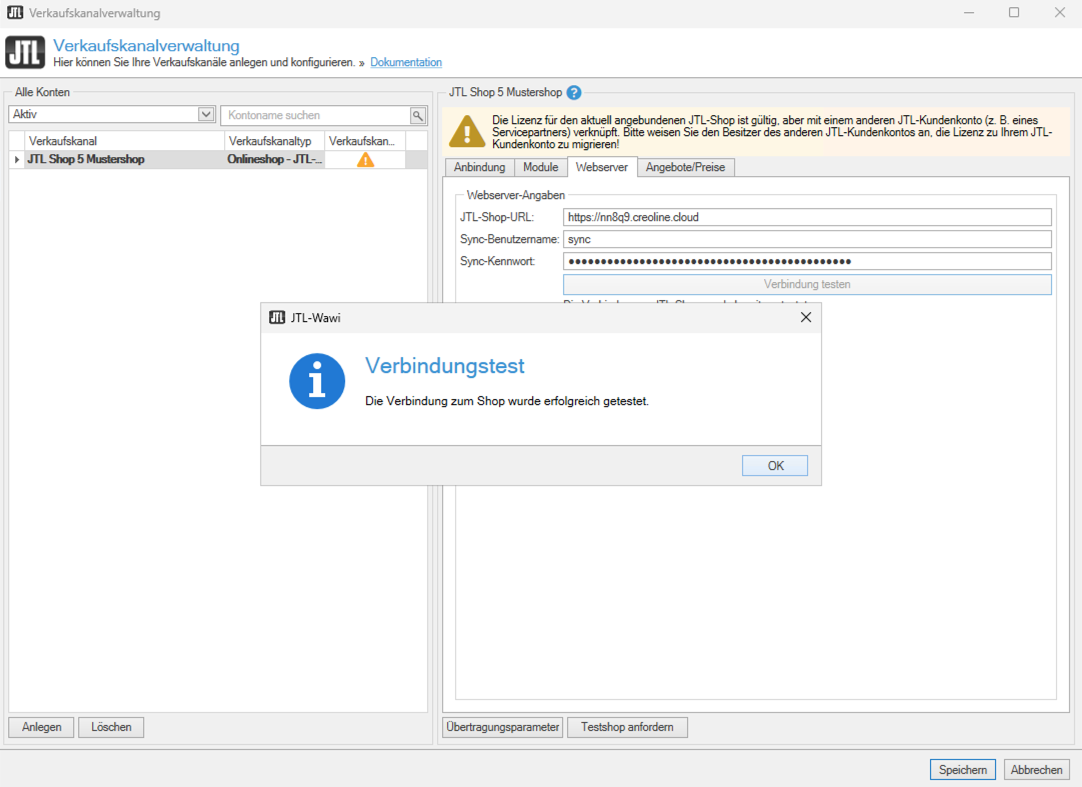Open the Angebote/Preise tab
This screenshot has height=787, width=1082.
tap(685, 167)
